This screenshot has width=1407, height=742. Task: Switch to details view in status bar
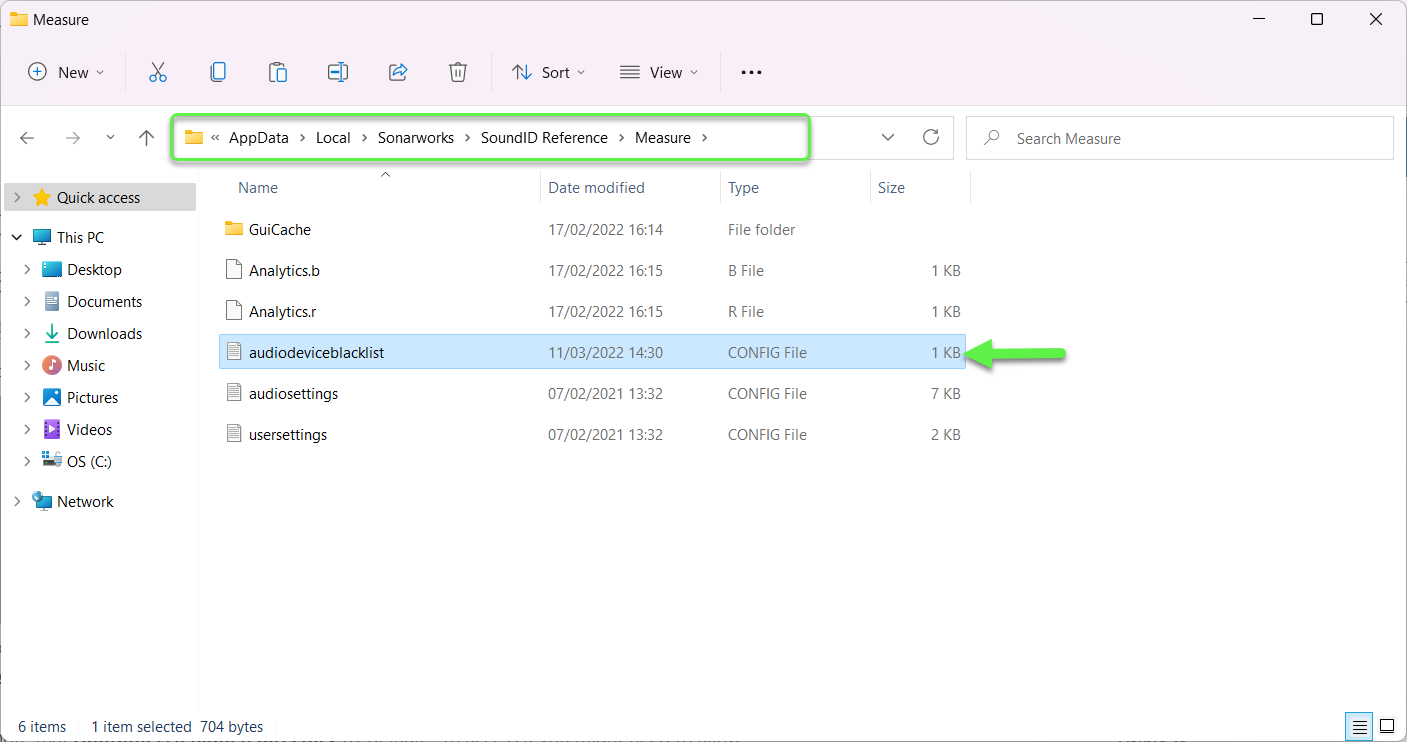[x=1360, y=726]
